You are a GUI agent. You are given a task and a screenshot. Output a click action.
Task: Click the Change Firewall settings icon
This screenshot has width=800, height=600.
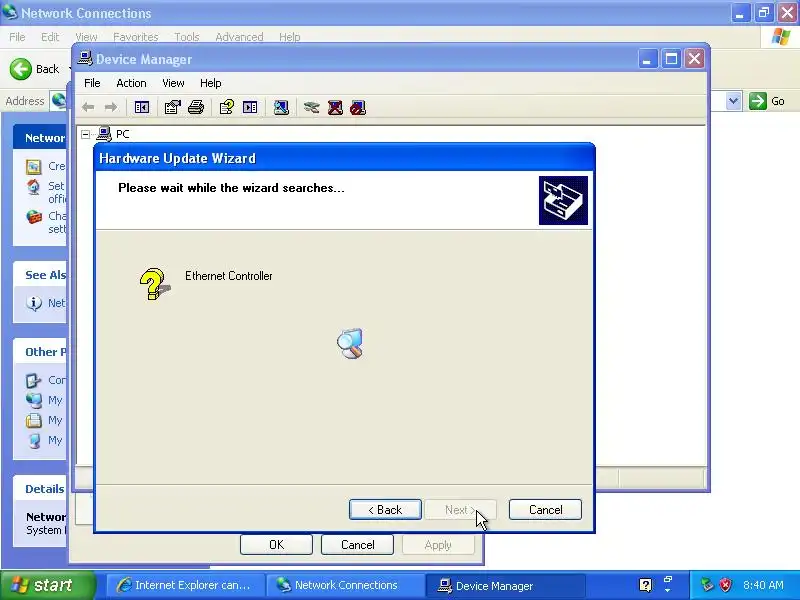(34, 217)
